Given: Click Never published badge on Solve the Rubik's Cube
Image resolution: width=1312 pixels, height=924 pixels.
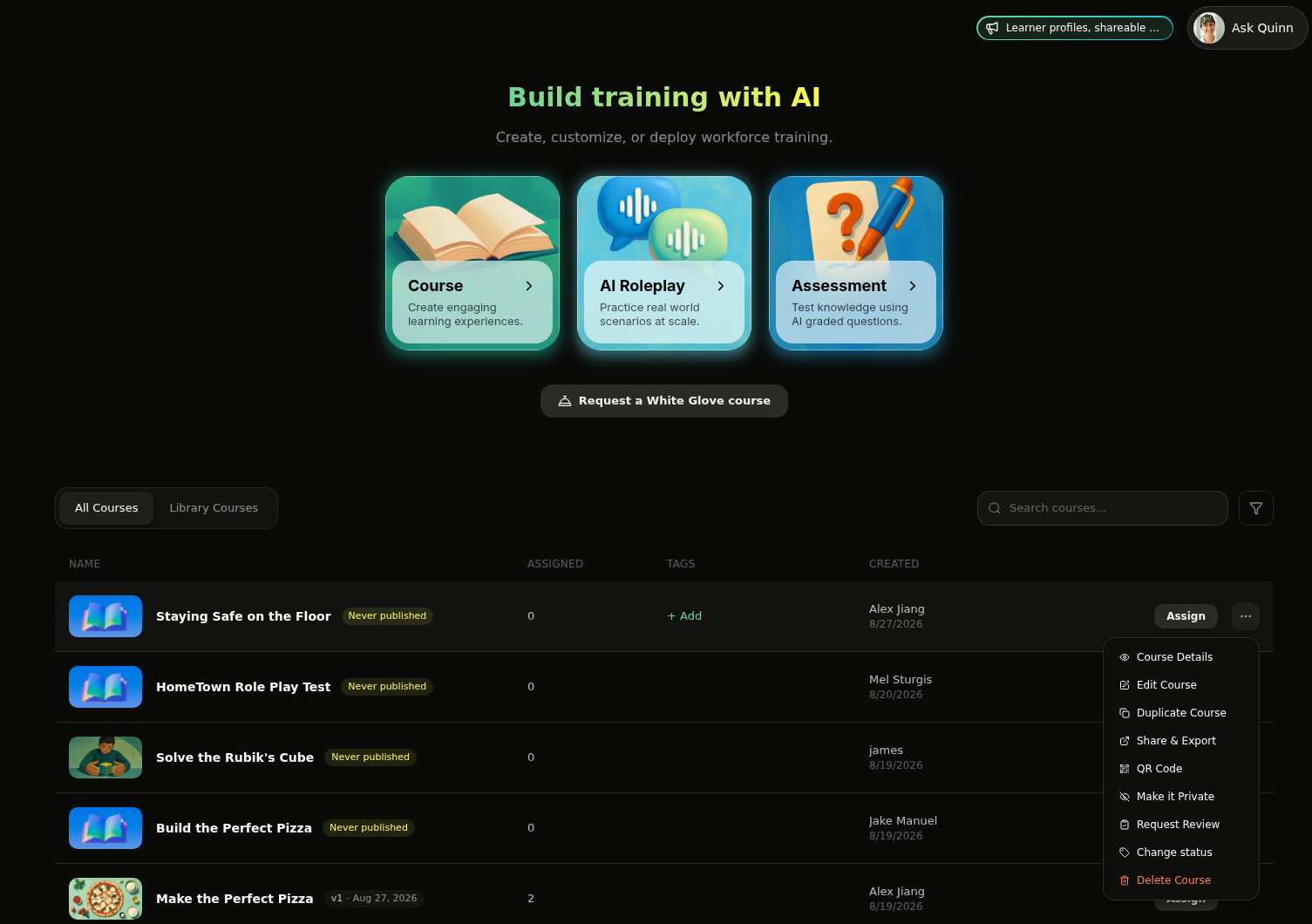Looking at the screenshot, I should tap(370, 758).
